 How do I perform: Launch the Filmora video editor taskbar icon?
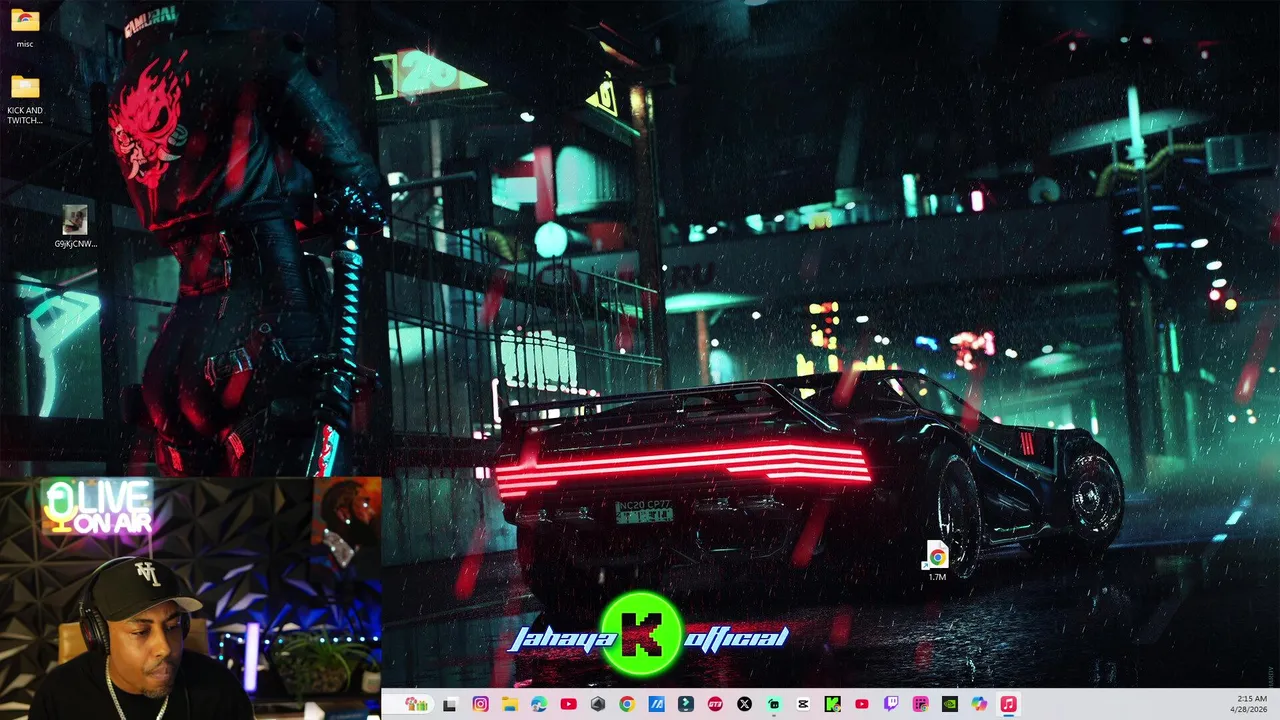685,704
